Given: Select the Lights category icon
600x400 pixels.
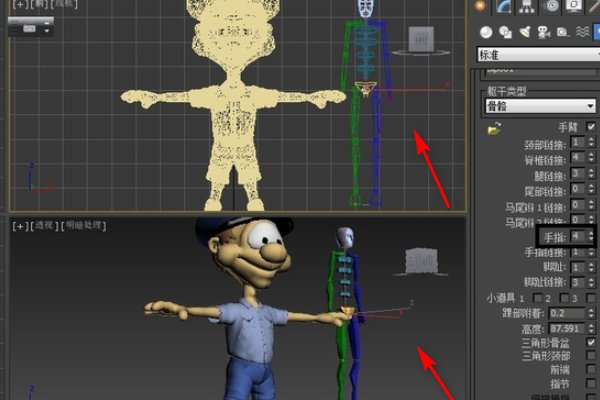Looking at the screenshot, I should (525, 32).
